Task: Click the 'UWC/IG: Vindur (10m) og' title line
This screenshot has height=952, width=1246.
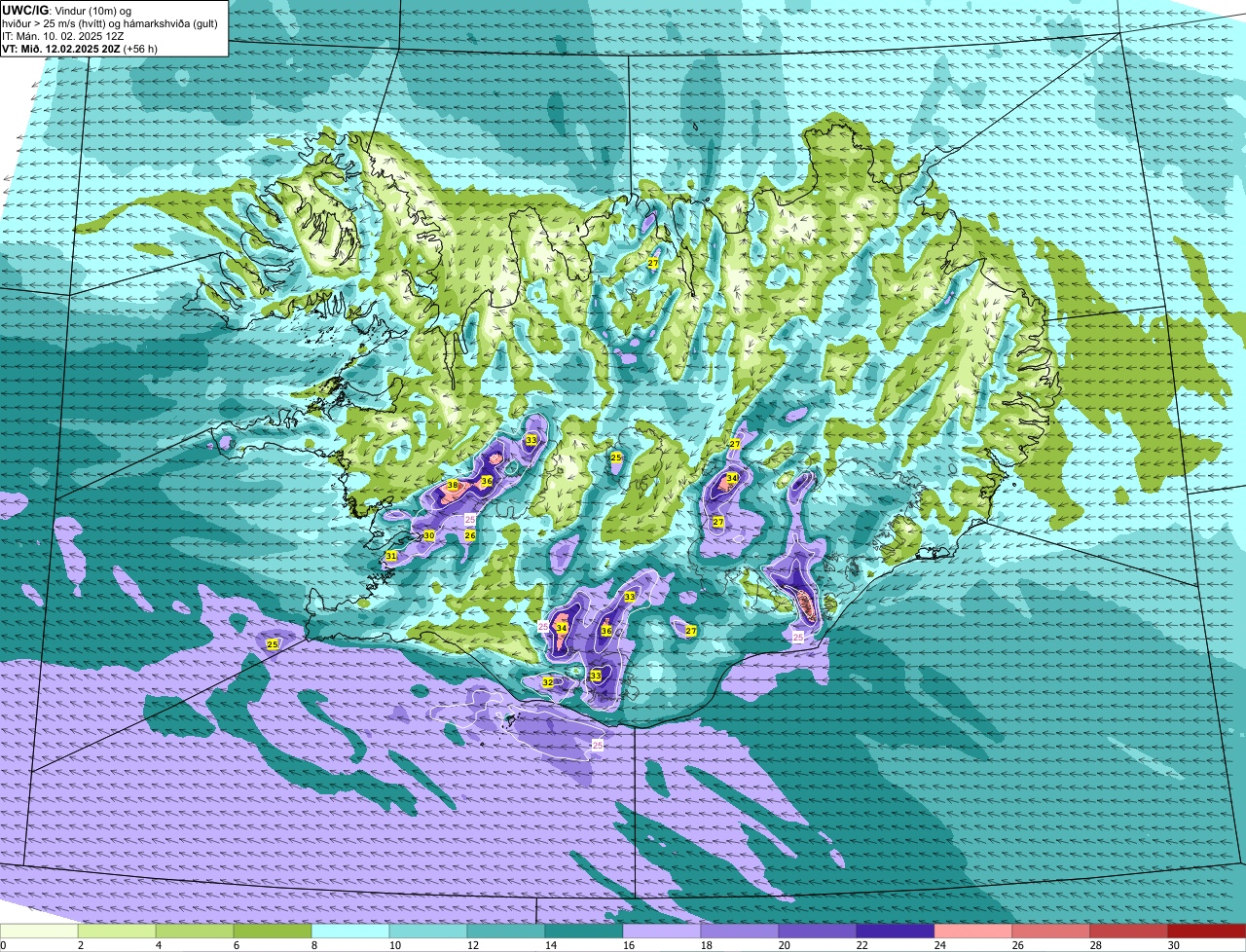Action: pos(66,10)
